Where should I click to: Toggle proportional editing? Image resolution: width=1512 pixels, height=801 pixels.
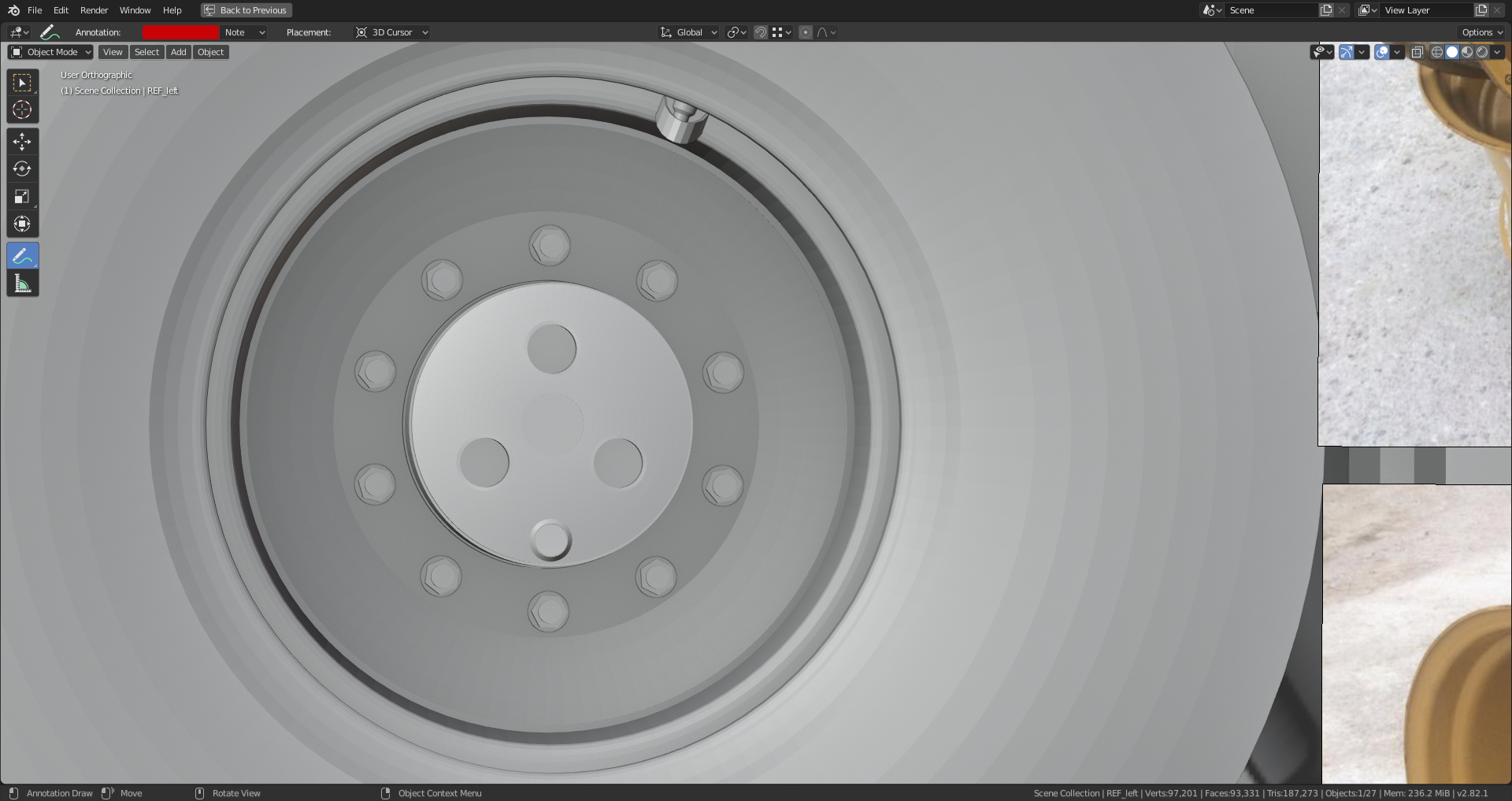(x=805, y=32)
